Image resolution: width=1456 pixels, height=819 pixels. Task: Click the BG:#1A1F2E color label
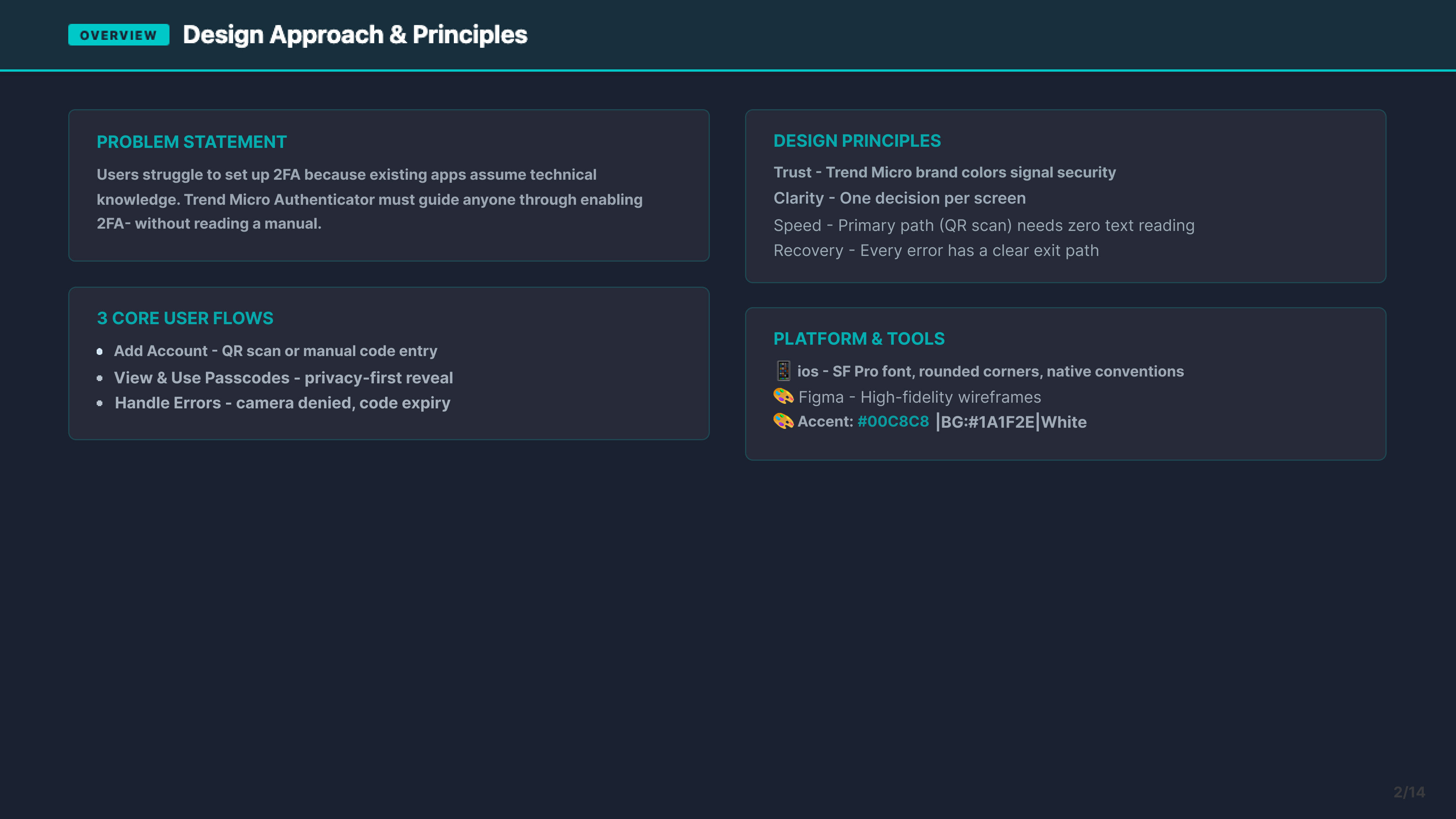point(987,422)
